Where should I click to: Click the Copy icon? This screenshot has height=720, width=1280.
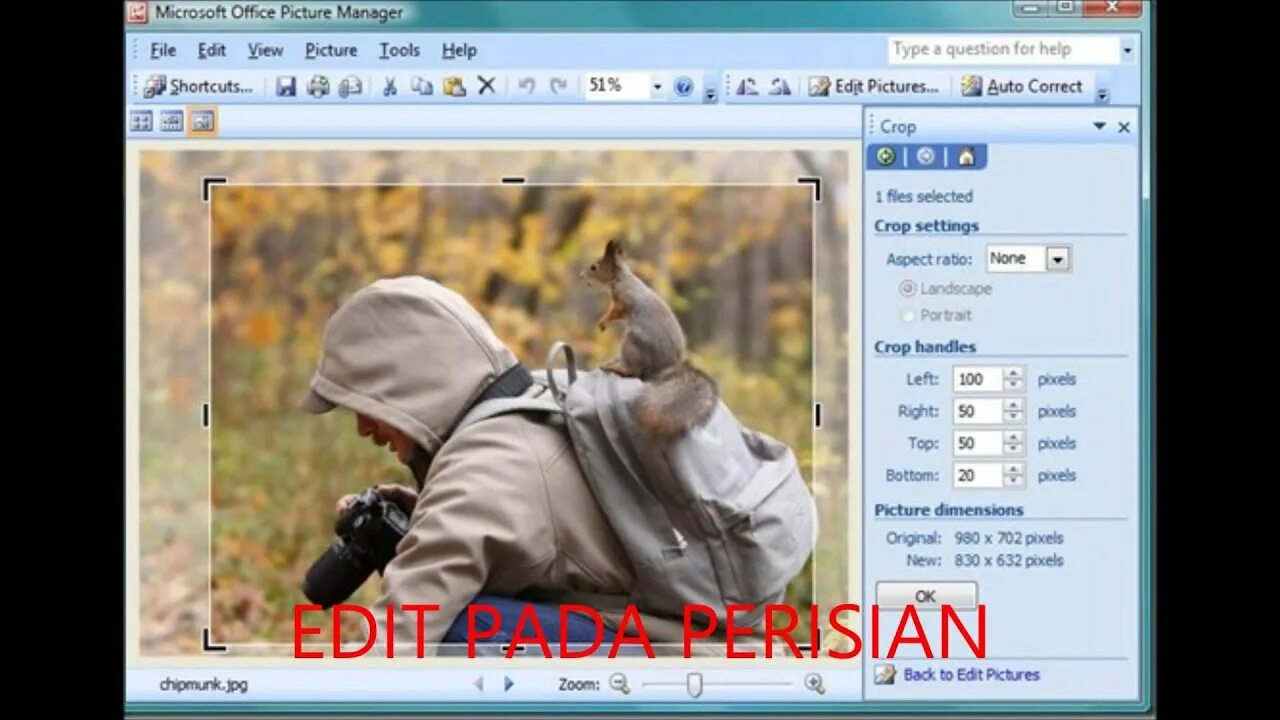[422, 87]
